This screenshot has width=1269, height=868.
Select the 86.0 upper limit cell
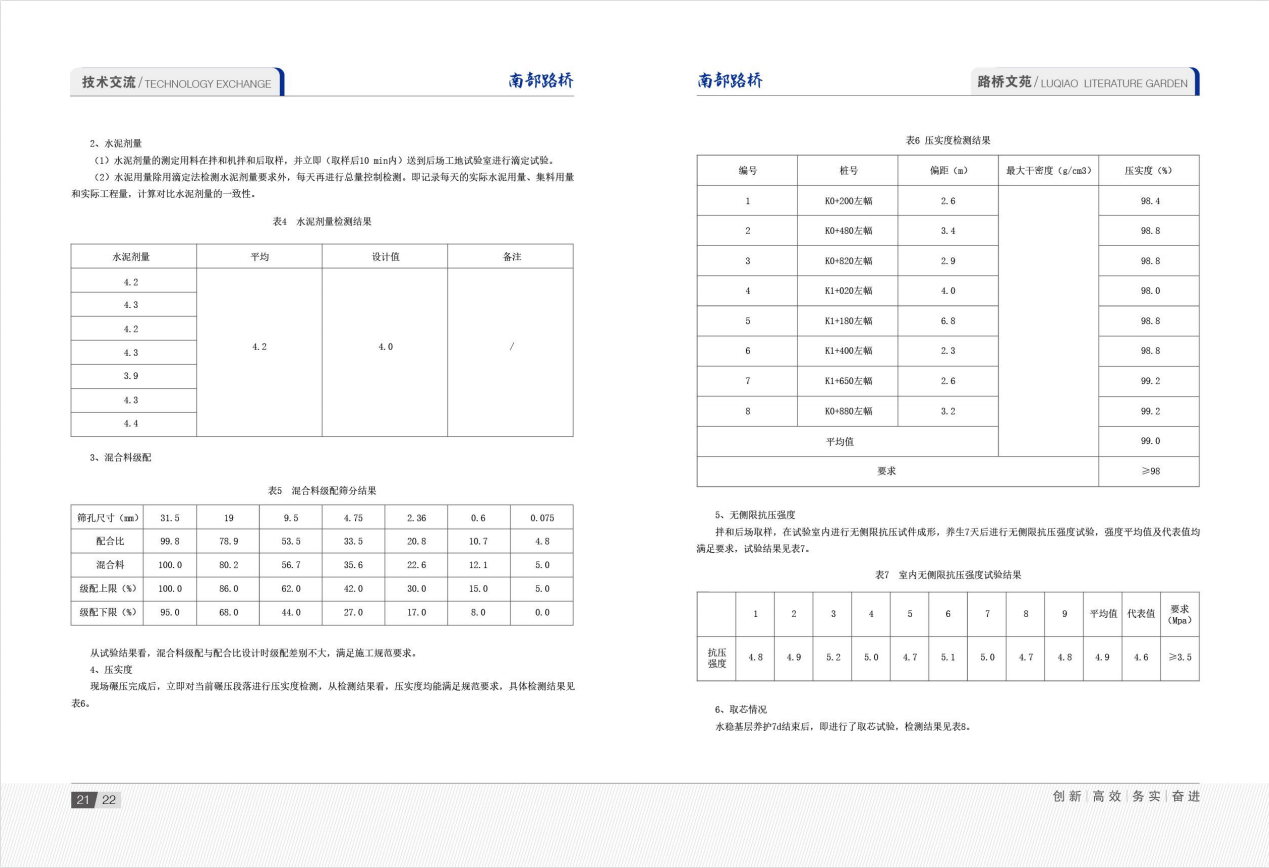(x=228, y=589)
